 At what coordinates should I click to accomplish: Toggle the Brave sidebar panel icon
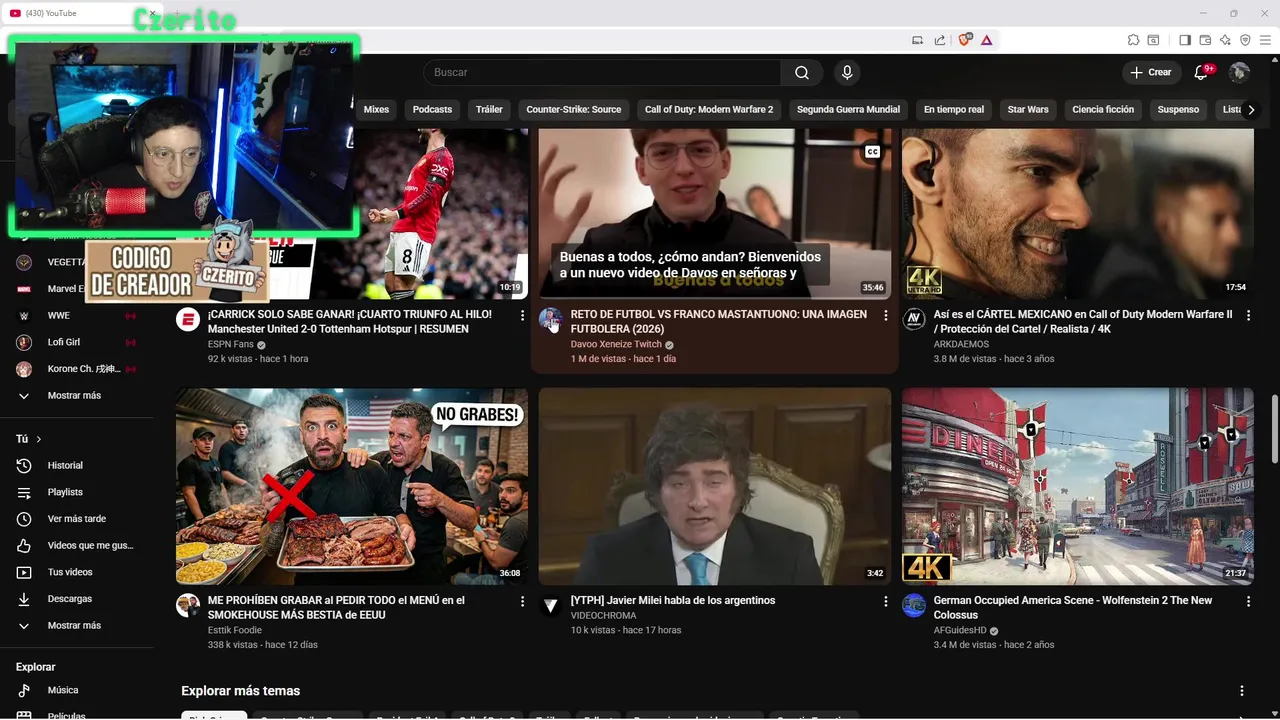1185,40
